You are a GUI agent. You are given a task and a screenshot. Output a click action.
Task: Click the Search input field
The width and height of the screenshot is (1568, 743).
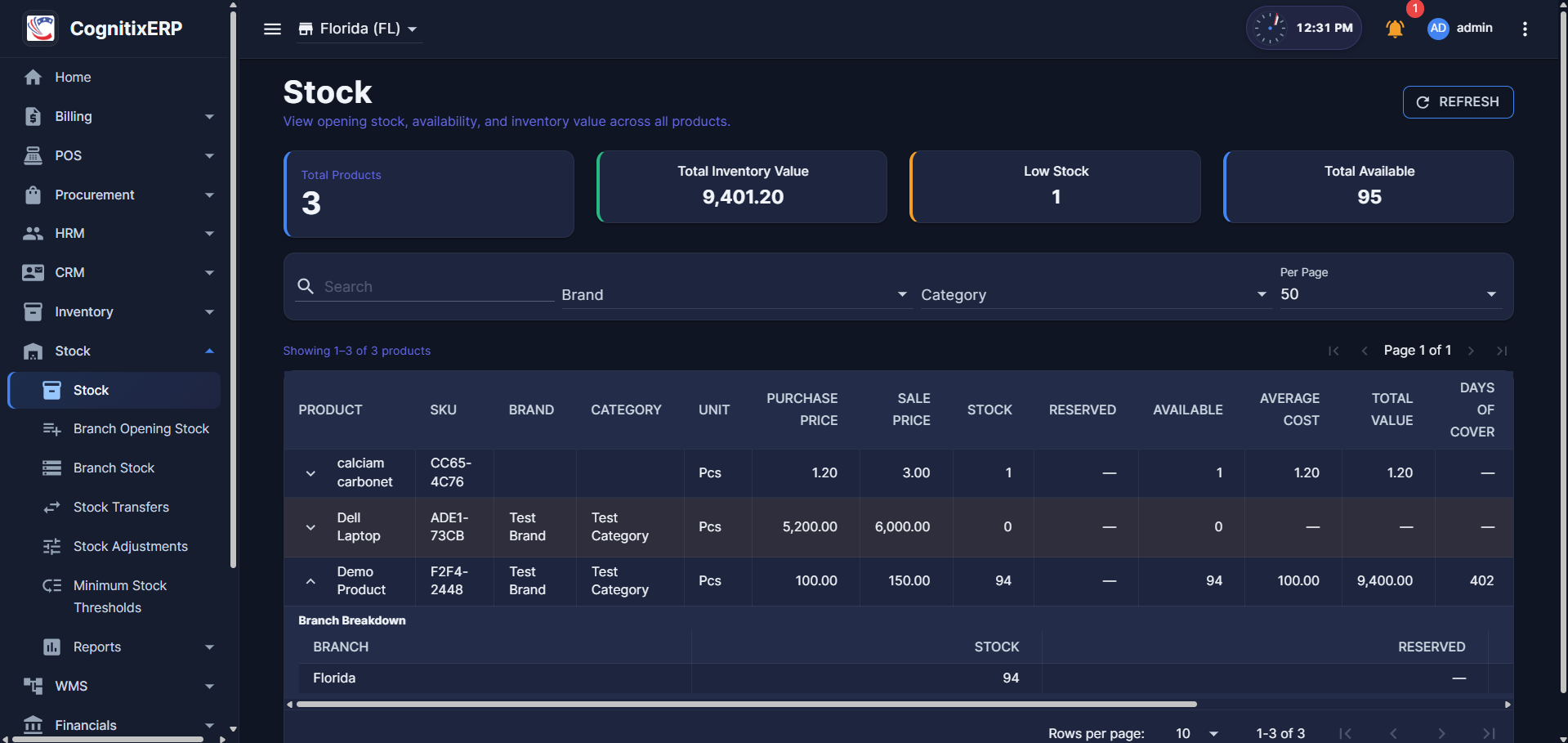click(x=437, y=287)
